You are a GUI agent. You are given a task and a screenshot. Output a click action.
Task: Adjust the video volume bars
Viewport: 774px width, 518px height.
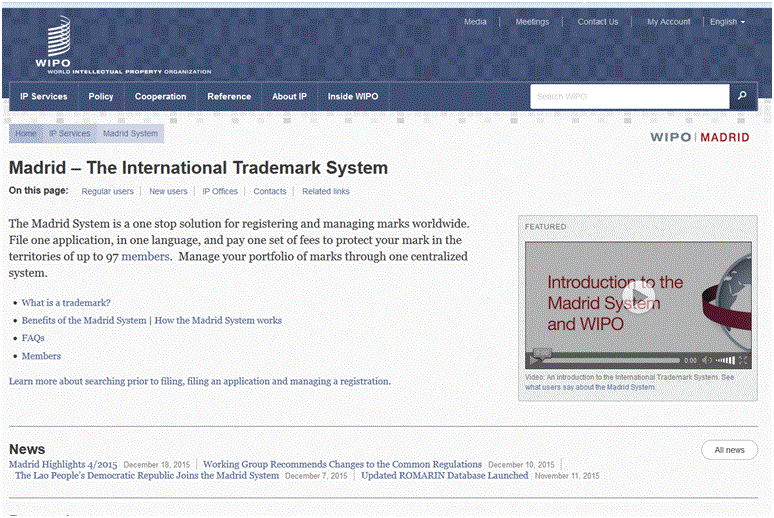pos(726,360)
